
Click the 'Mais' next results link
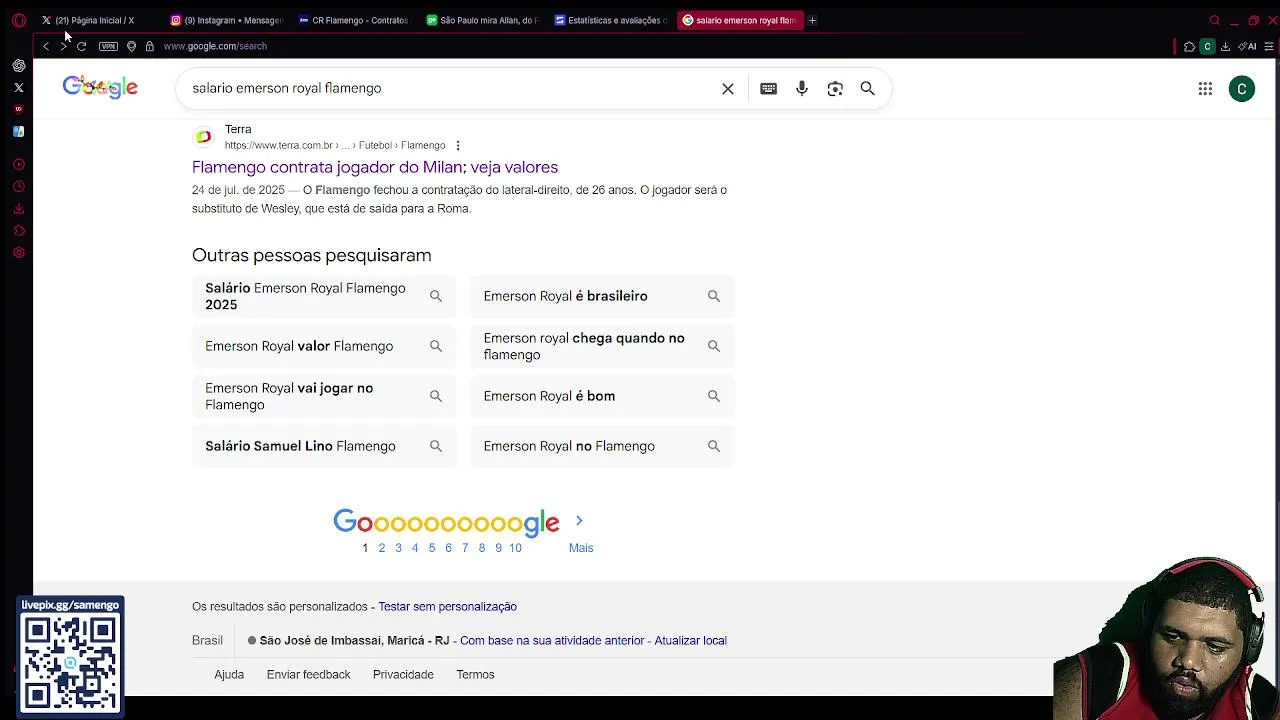coord(581,548)
